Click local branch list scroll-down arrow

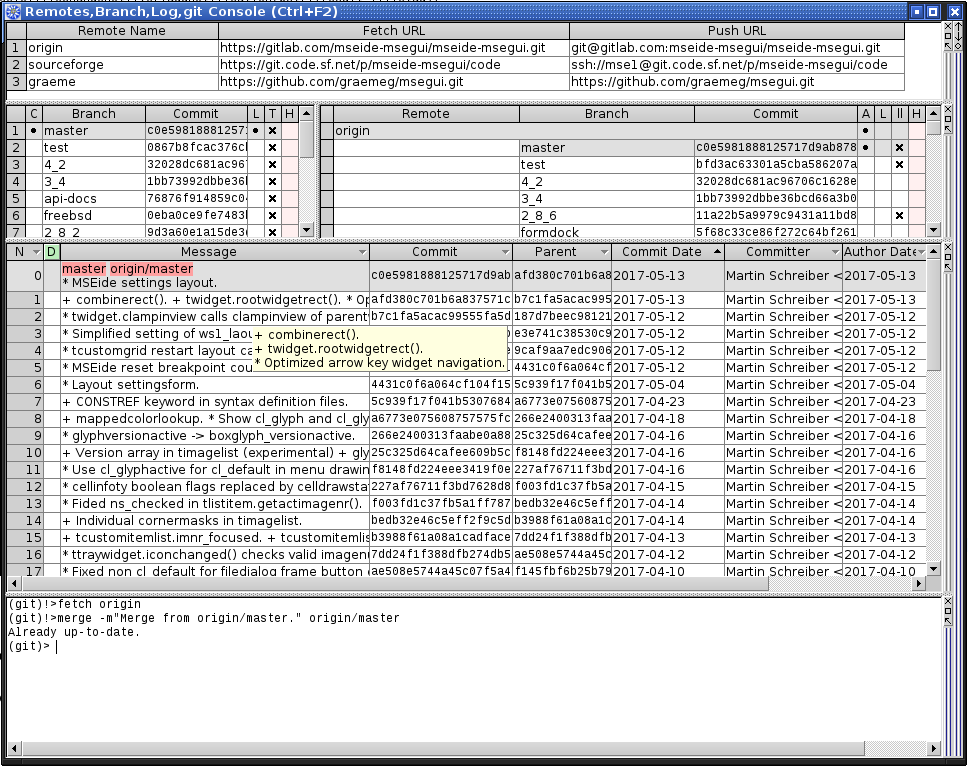click(x=307, y=231)
